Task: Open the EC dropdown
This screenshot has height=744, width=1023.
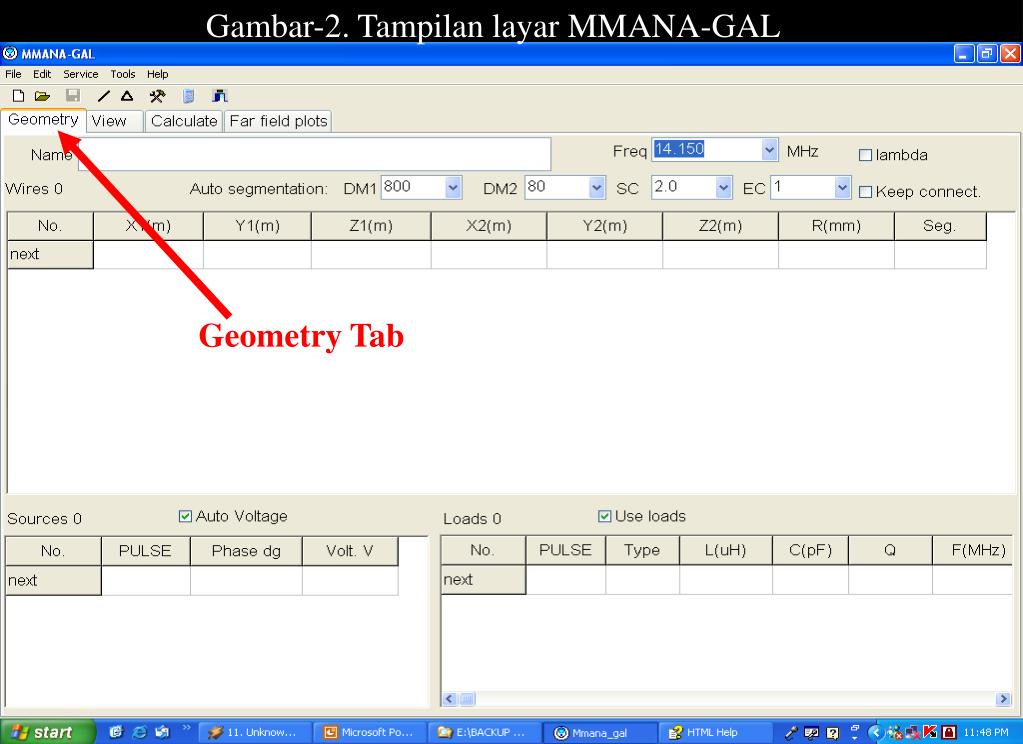Action: [x=842, y=188]
